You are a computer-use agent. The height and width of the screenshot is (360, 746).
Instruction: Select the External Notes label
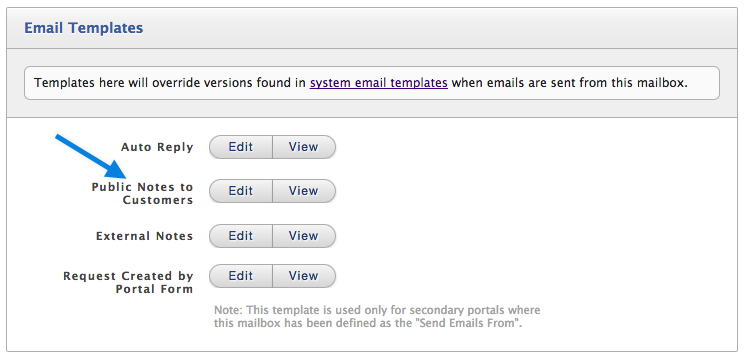(145, 236)
